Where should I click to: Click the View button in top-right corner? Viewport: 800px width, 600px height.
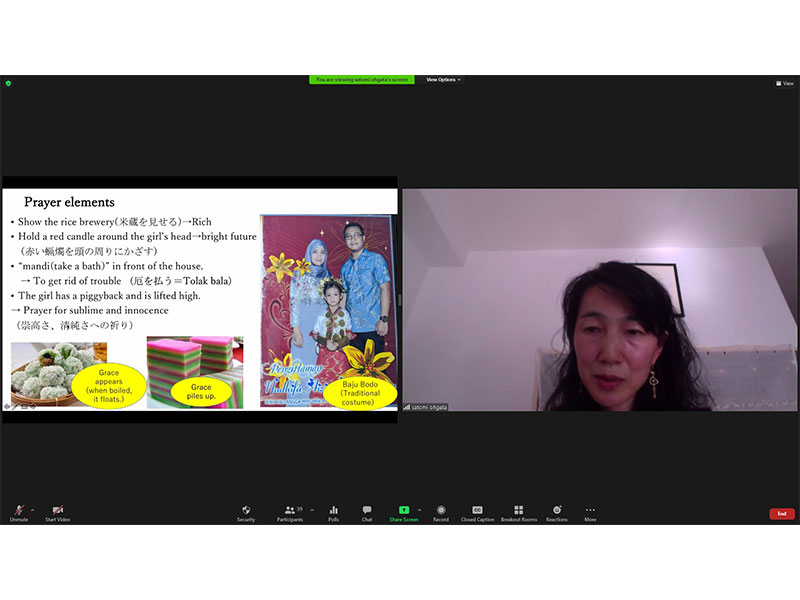(x=784, y=83)
